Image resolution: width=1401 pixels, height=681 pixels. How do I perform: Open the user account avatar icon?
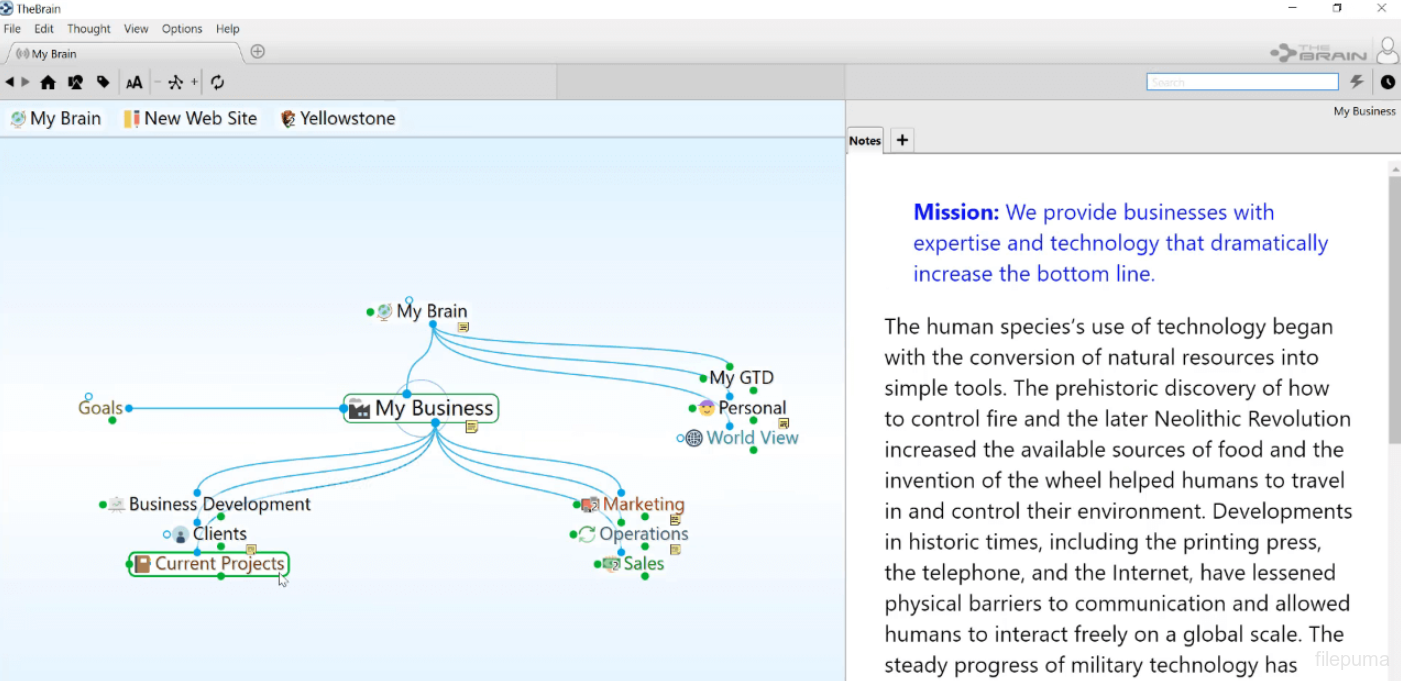[1387, 50]
